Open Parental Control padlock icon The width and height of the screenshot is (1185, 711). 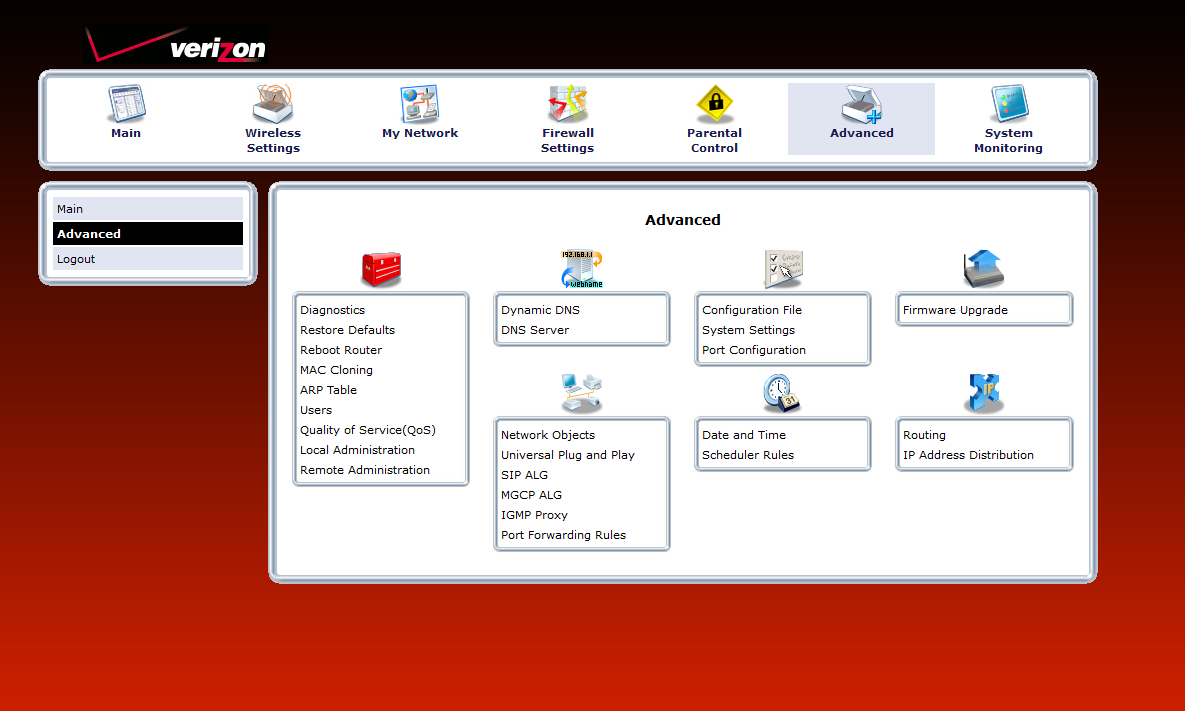coord(714,104)
